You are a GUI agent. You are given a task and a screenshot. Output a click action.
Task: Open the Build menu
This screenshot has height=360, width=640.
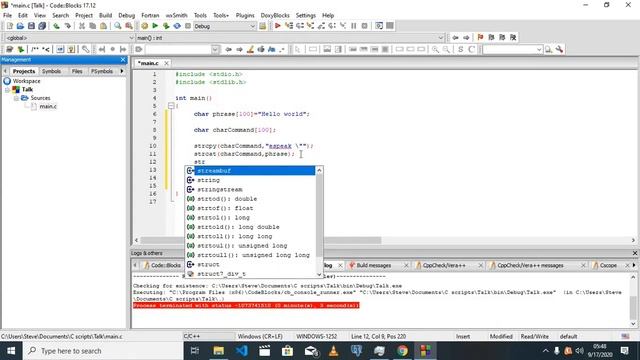105,16
